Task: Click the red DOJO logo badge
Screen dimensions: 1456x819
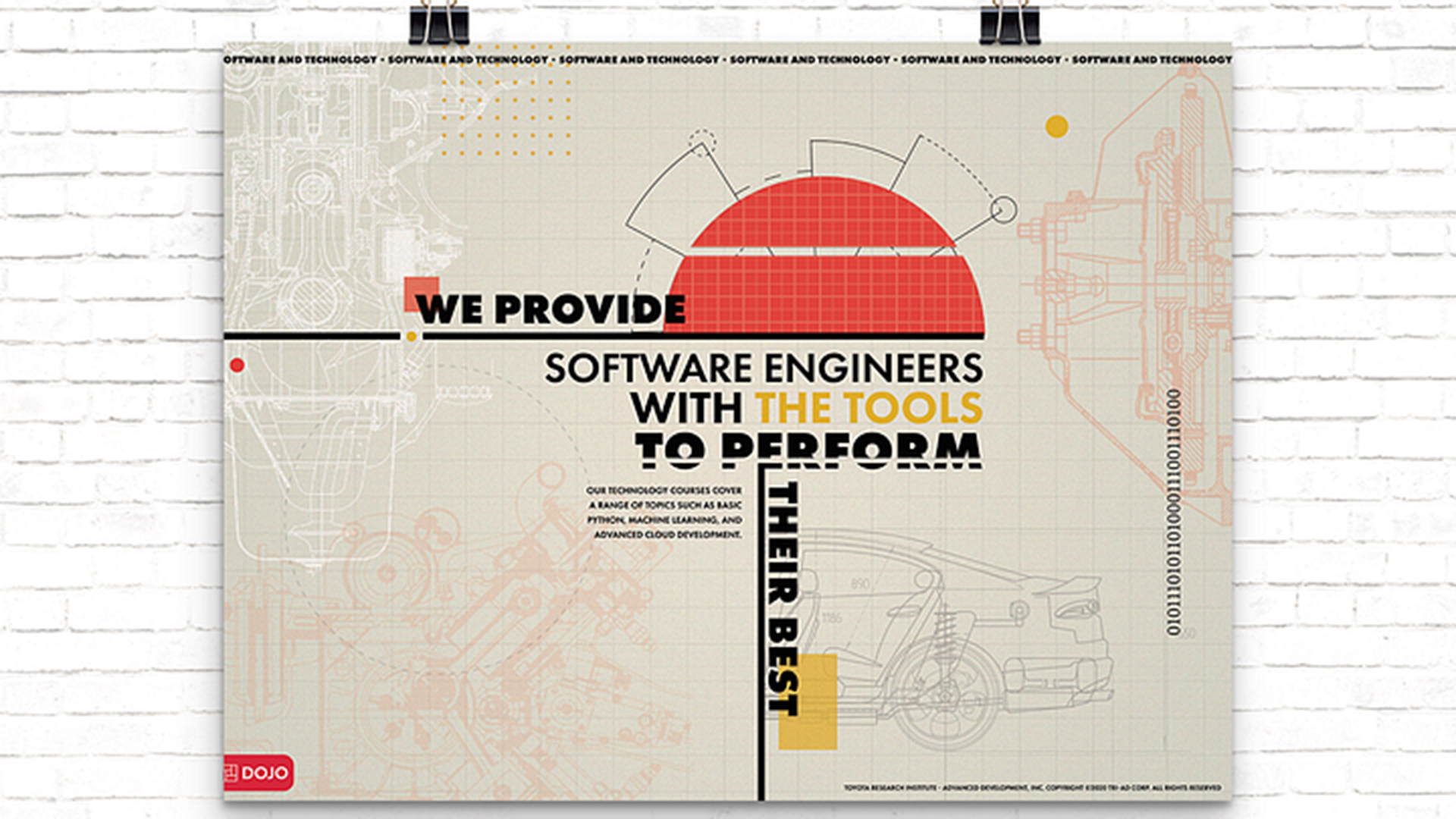Action: [x=258, y=773]
